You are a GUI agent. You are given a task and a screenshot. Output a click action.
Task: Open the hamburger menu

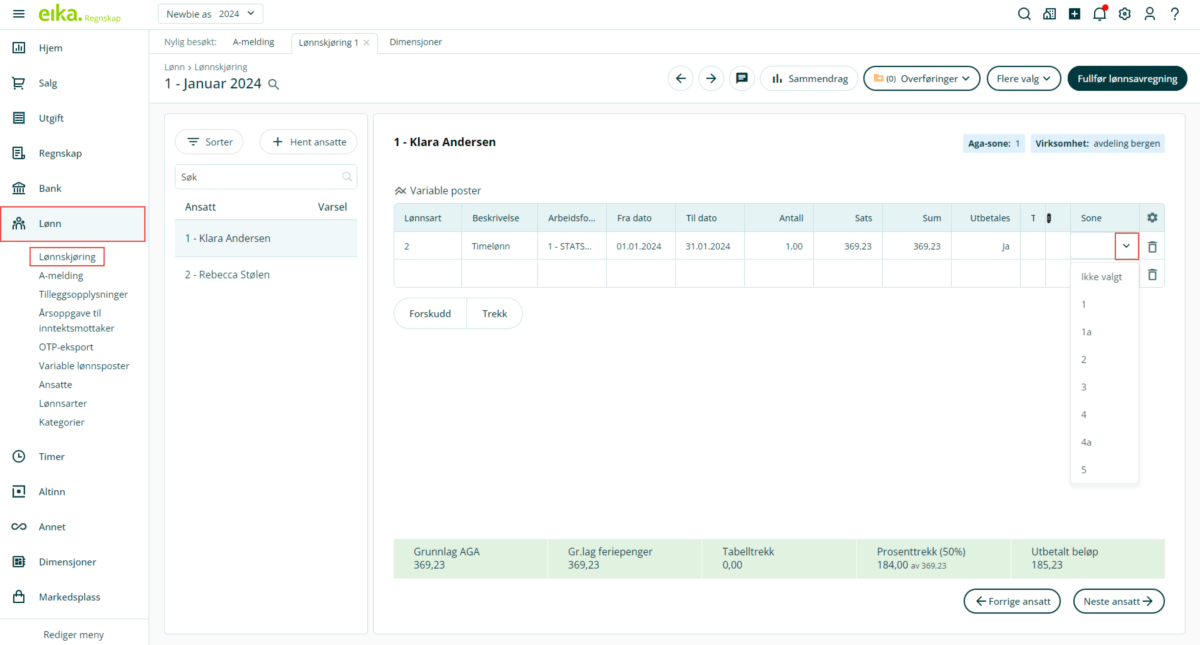[18, 14]
